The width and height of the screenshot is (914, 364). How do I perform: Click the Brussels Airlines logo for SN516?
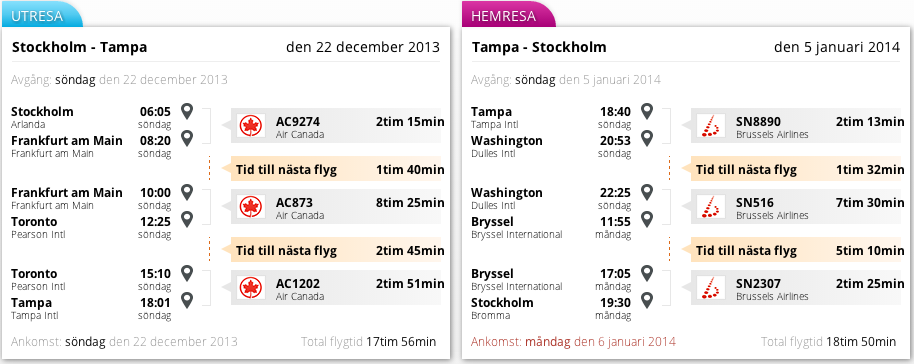coord(711,206)
